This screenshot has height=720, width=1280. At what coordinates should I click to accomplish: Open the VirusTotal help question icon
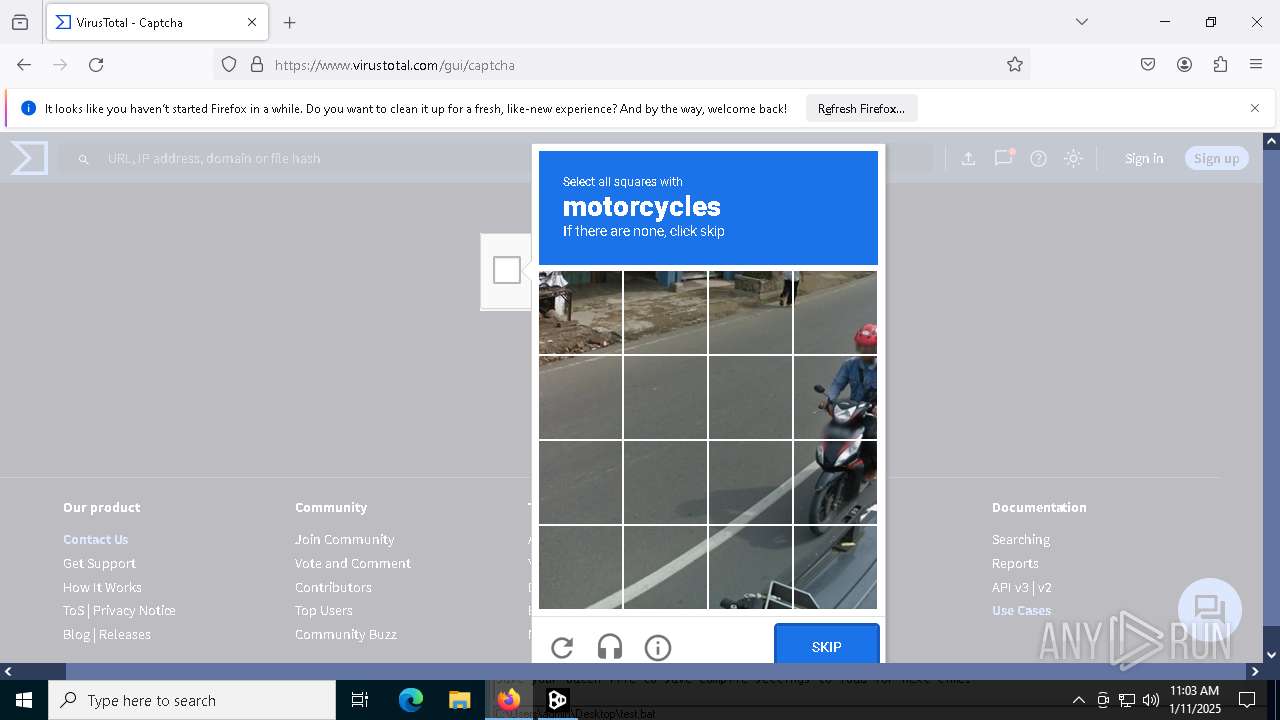click(1038, 158)
